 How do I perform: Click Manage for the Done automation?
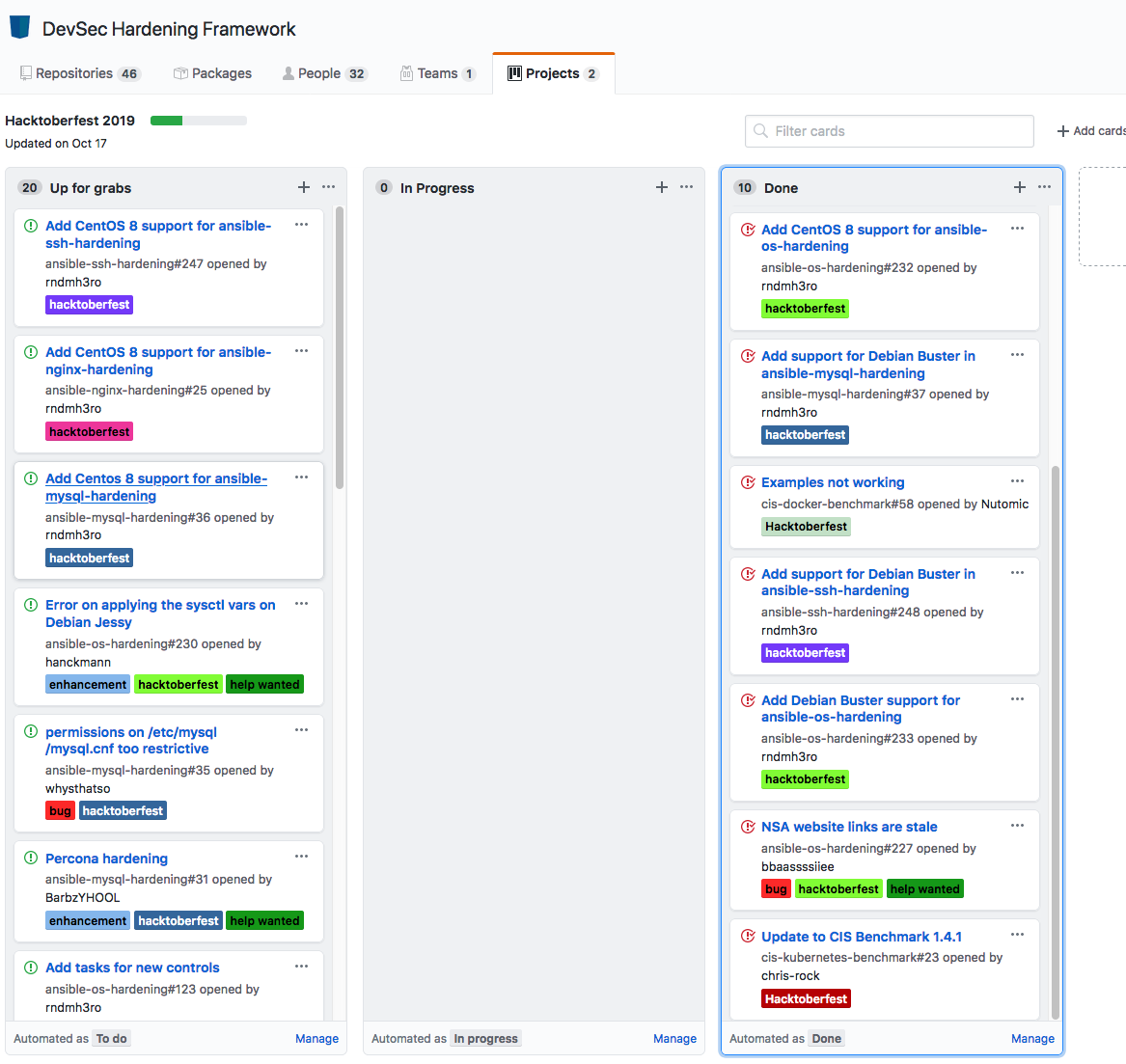coord(1032,1038)
